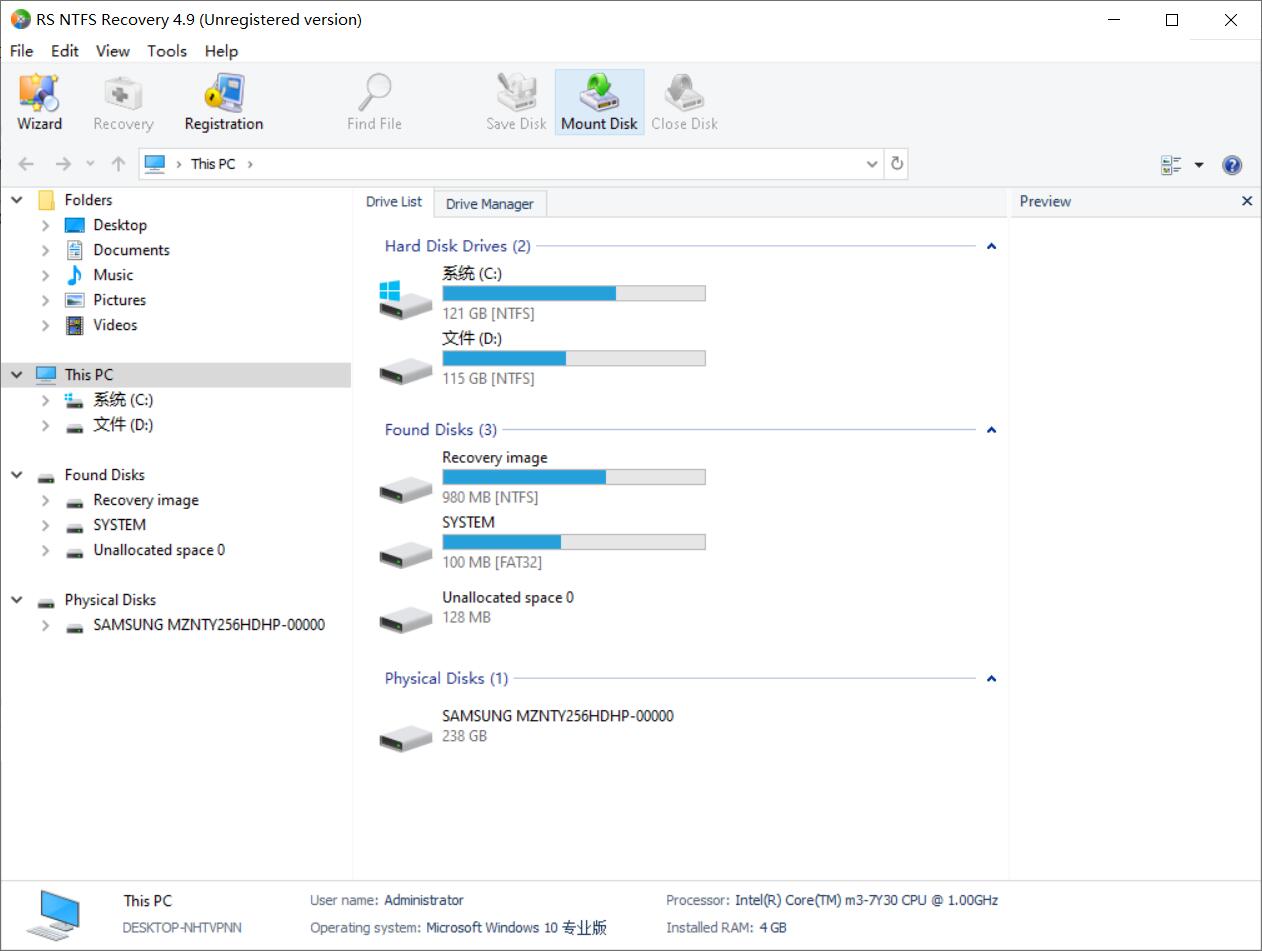
Task: Collapse the Physical Disks group in Drive List
Action: pos(991,679)
